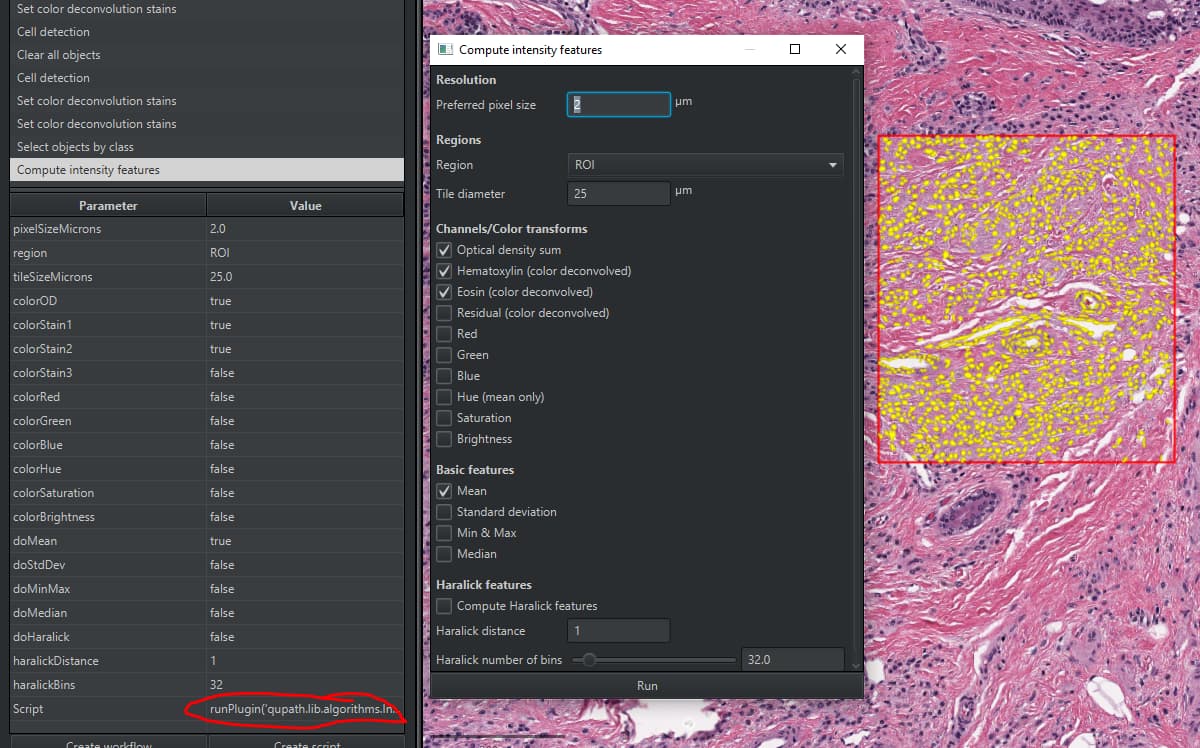Disable Hematoxylin (color deconvolved) channel

click(x=444, y=271)
